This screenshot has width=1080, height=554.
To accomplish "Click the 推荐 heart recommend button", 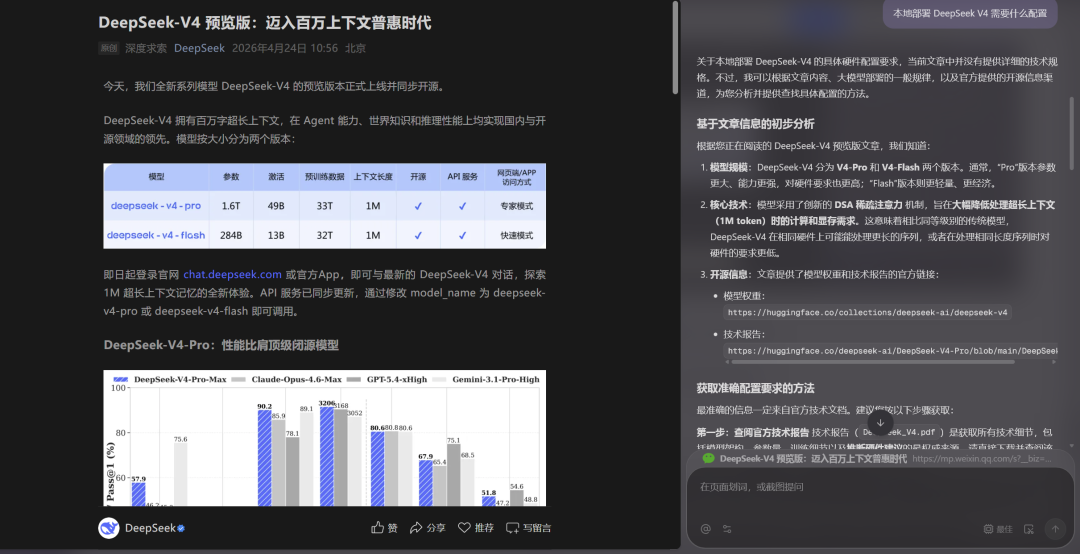I will [x=476, y=528].
